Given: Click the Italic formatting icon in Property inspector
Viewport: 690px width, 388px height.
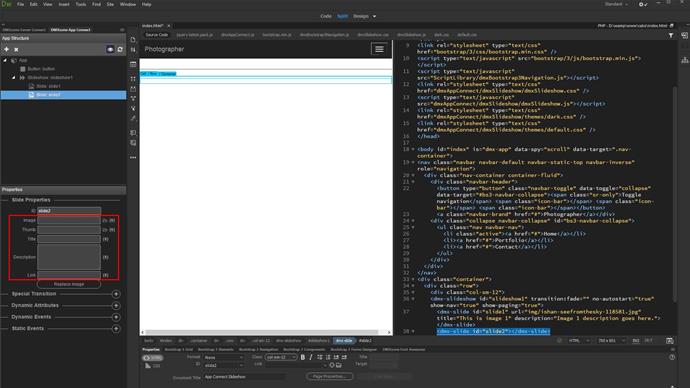Looking at the screenshot, I should (311, 357).
